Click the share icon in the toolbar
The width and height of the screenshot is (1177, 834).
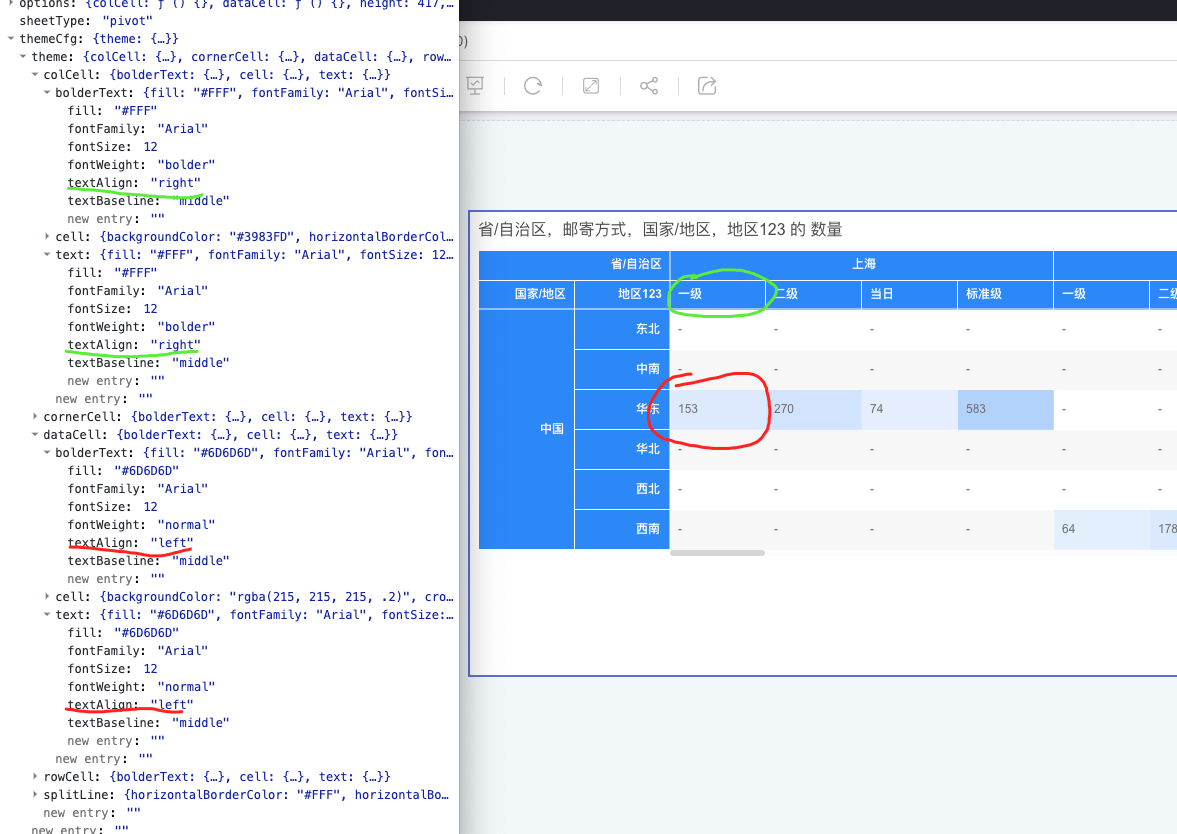coord(649,86)
